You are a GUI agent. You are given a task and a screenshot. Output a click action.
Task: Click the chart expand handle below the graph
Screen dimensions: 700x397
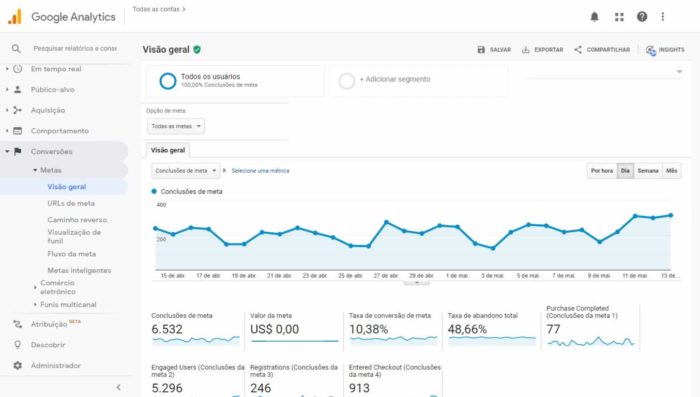(417, 282)
